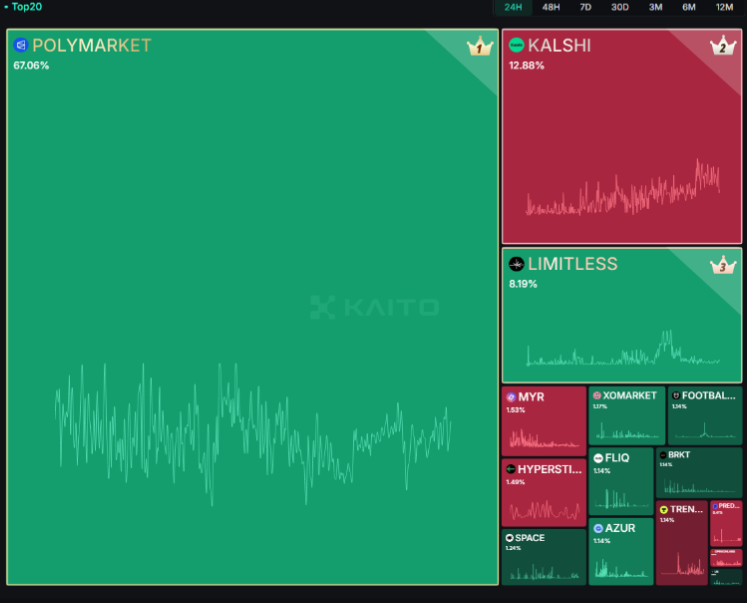Click the SPACE logo icon
The image size is (747, 603).
coord(509,538)
